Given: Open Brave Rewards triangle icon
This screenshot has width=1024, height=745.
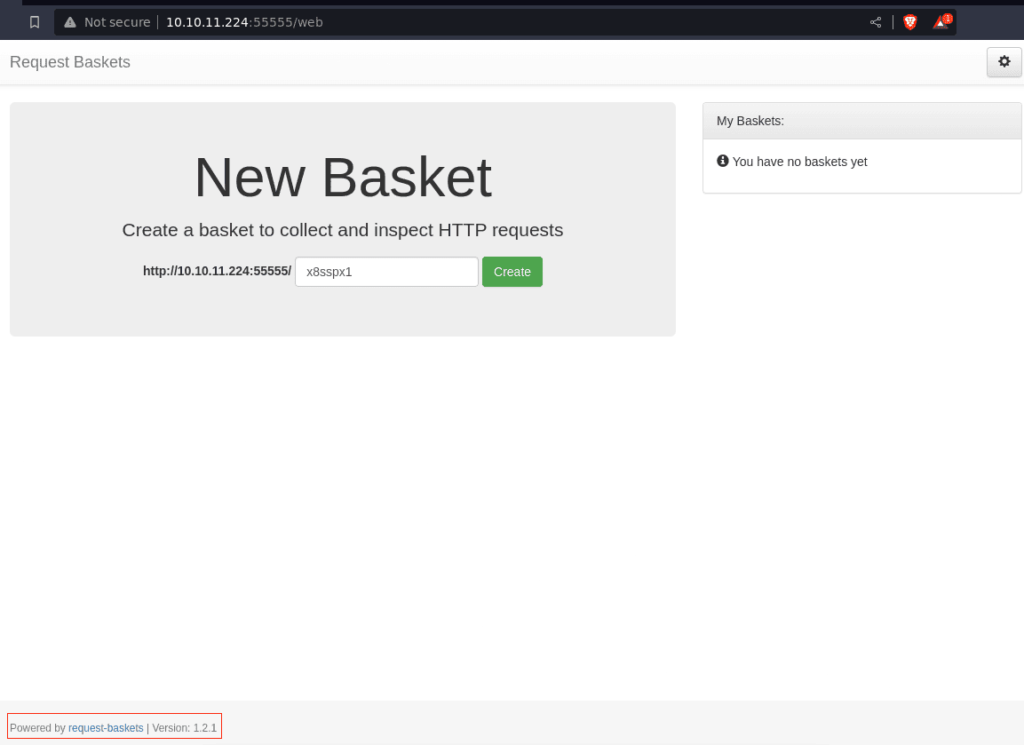Looking at the screenshot, I should [x=942, y=22].
